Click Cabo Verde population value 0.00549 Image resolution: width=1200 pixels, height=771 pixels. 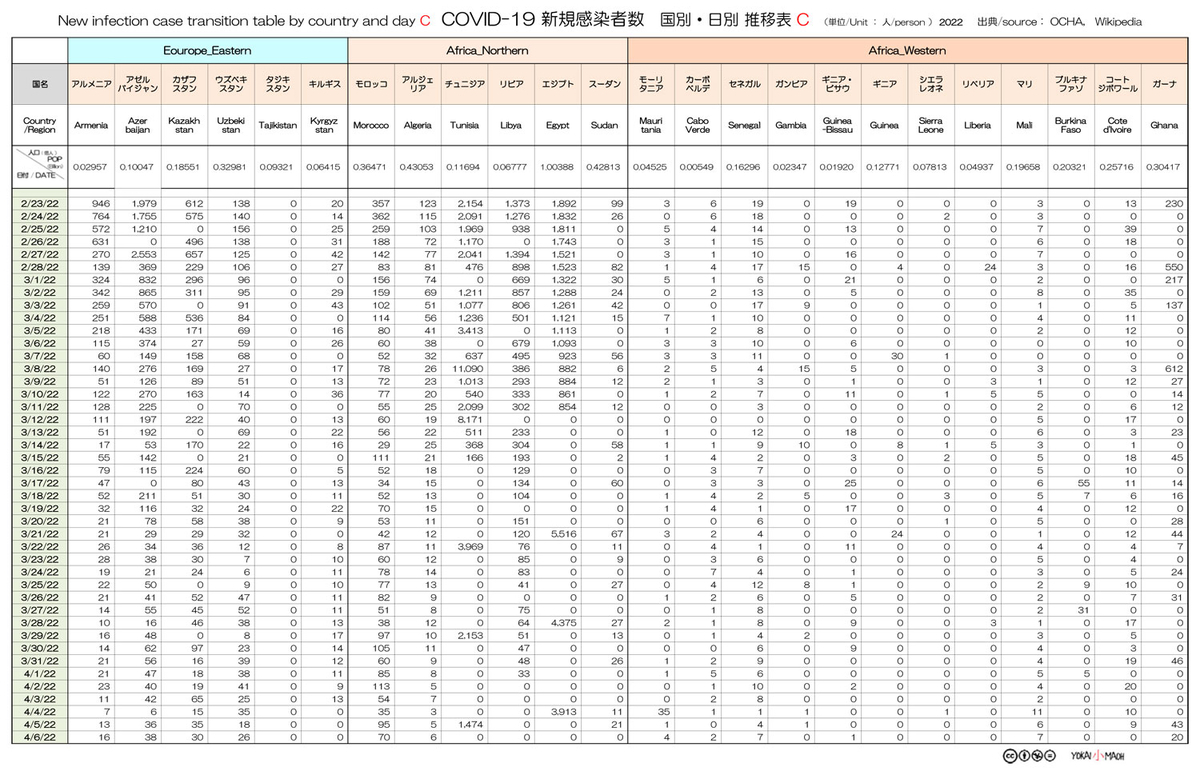(697, 166)
